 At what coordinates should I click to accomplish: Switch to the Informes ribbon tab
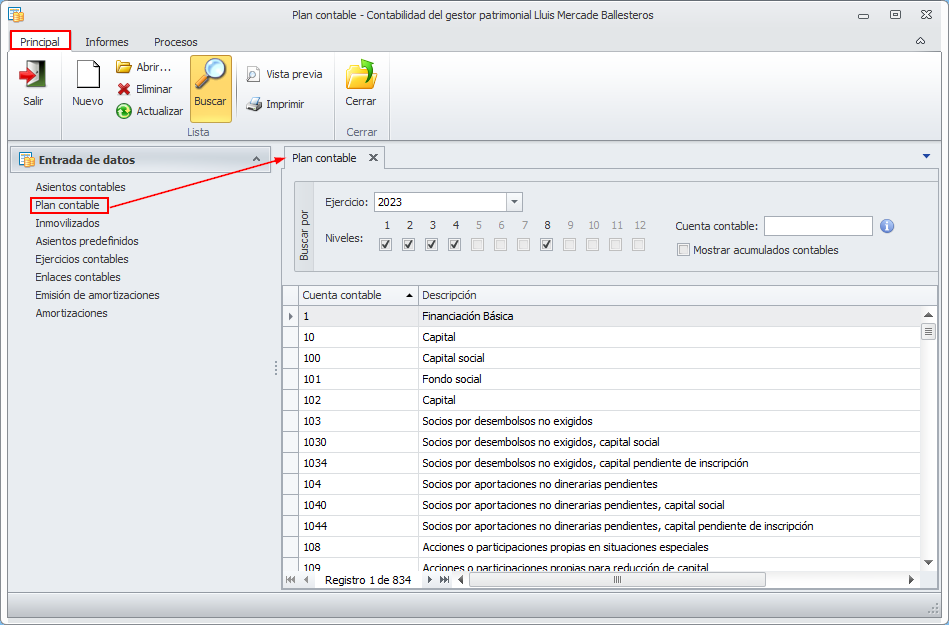[106, 42]
